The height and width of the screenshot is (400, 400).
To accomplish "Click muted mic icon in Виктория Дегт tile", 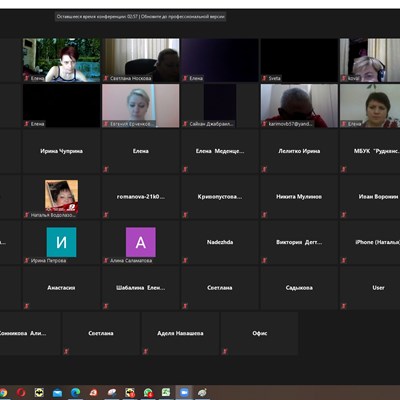I will (x=264, y=261).
